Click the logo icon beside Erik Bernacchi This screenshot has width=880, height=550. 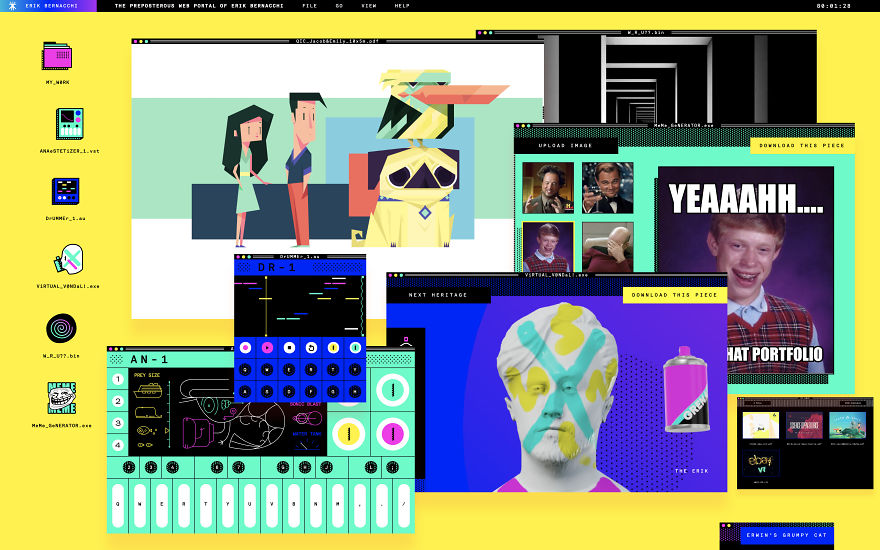coord(12,6)
